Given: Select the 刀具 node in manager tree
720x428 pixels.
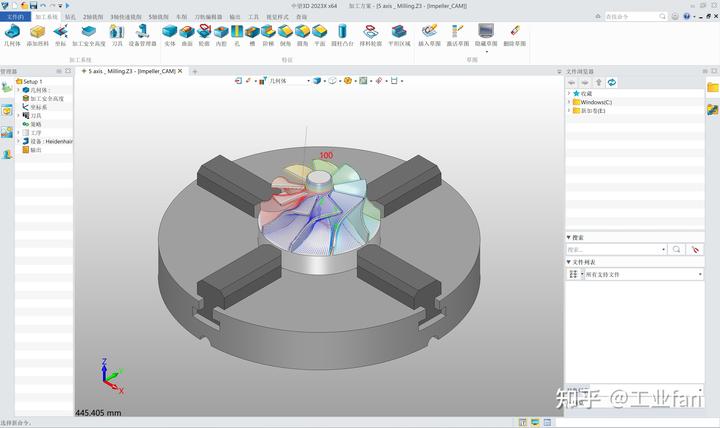Looking at the screenshot, I should tap(37, 115).
